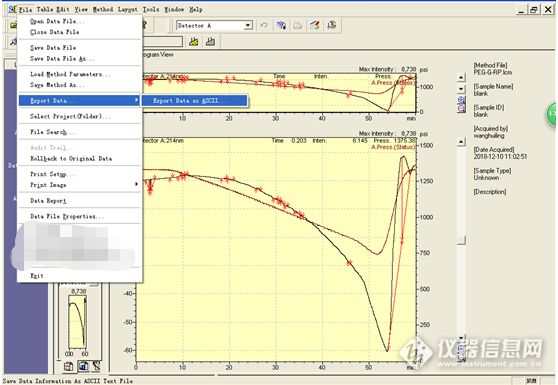Click the zoom-out magnifier icon beside upper chromatogram
Viewport: 558px width, 385px height.
[461, 108]
